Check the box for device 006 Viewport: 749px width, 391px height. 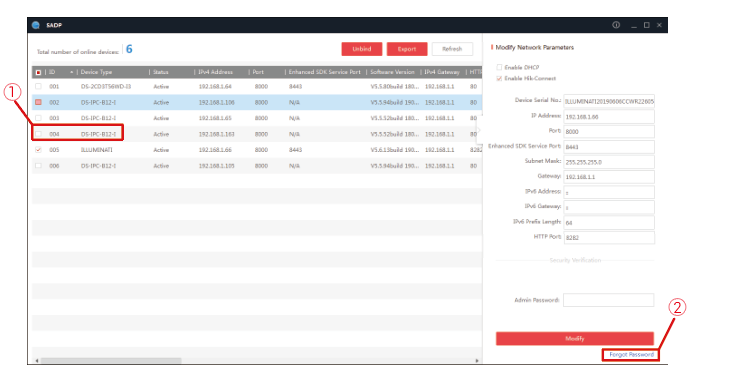[38, 166]
